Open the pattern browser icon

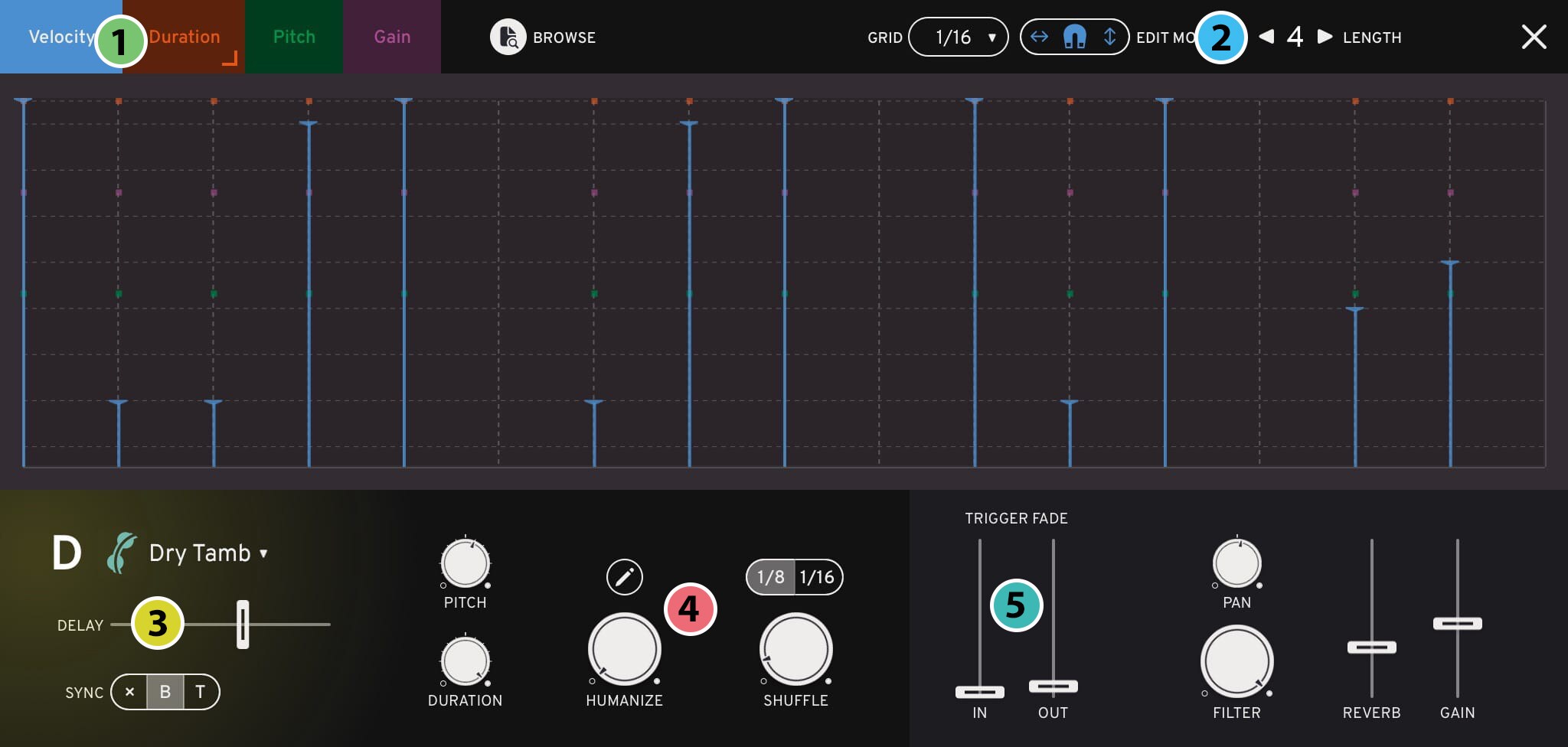[508, 37]
